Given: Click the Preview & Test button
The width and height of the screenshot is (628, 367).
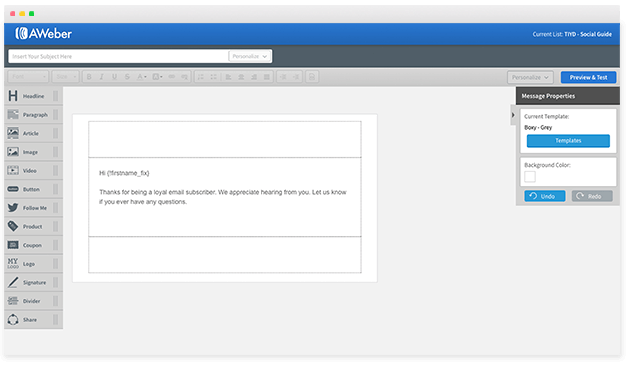Looking at the screenshot, I should coord(588,77).
